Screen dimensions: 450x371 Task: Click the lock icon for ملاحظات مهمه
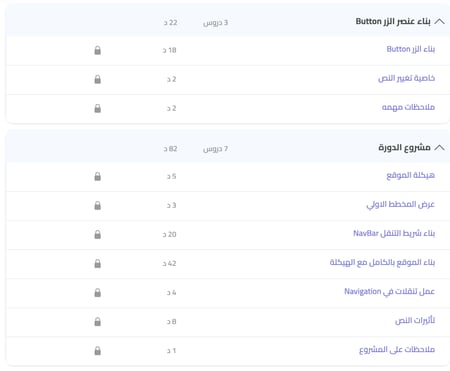pyautogui.click(x=97, y=108)
